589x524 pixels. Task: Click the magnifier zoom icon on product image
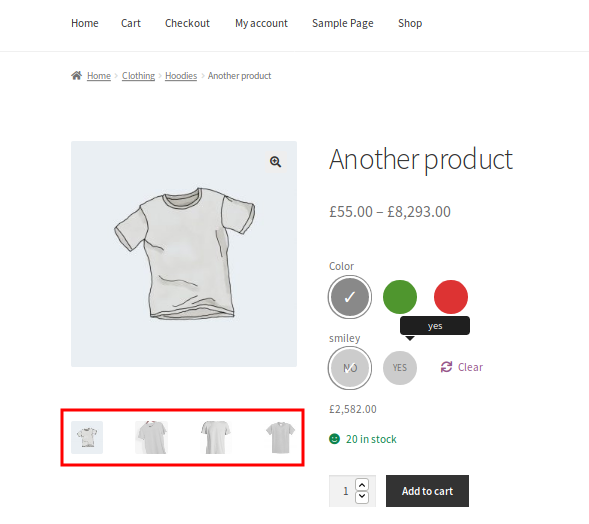click(x=275, y=162)
